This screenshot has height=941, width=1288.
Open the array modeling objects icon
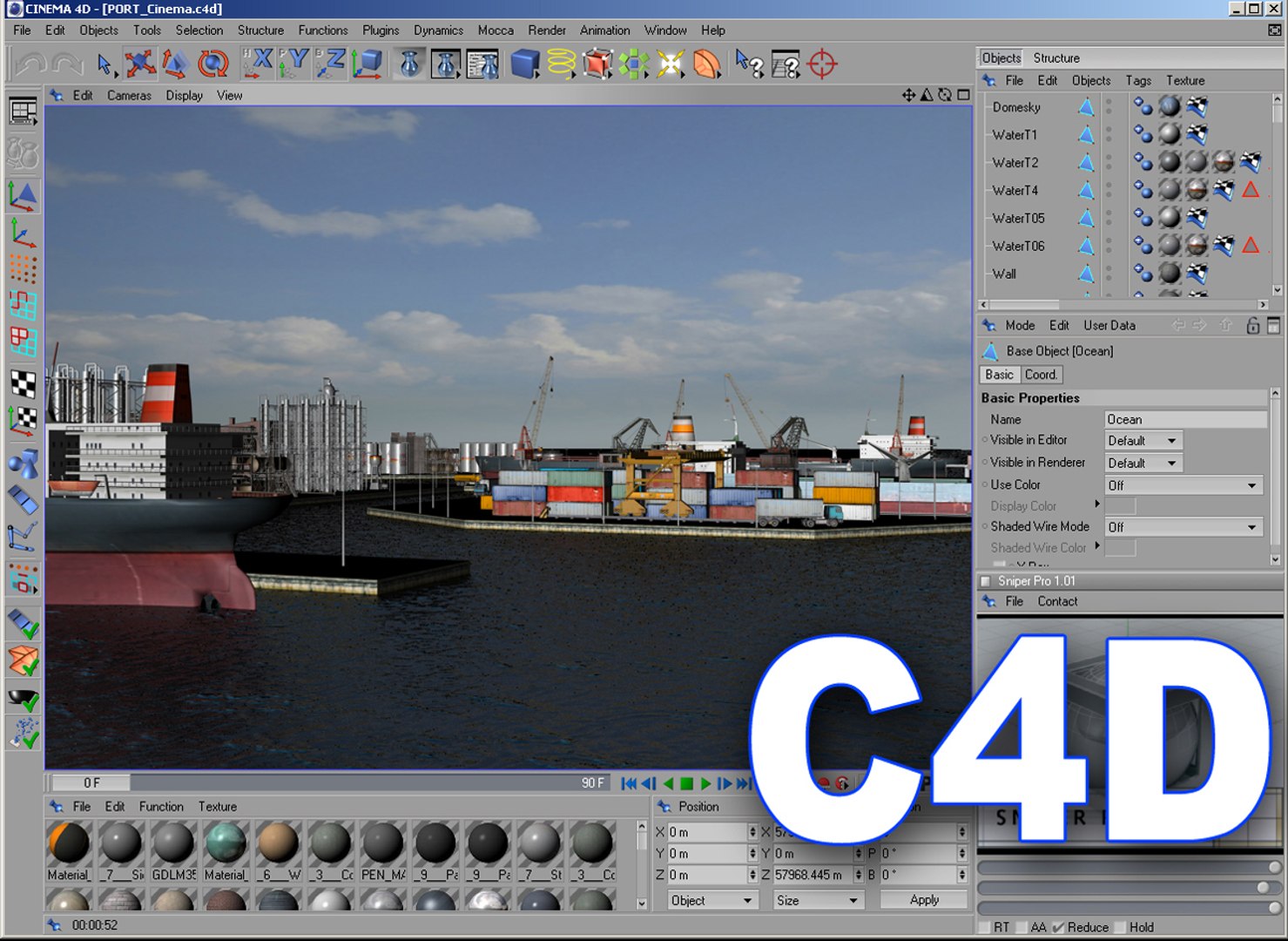tap(634, 64)
